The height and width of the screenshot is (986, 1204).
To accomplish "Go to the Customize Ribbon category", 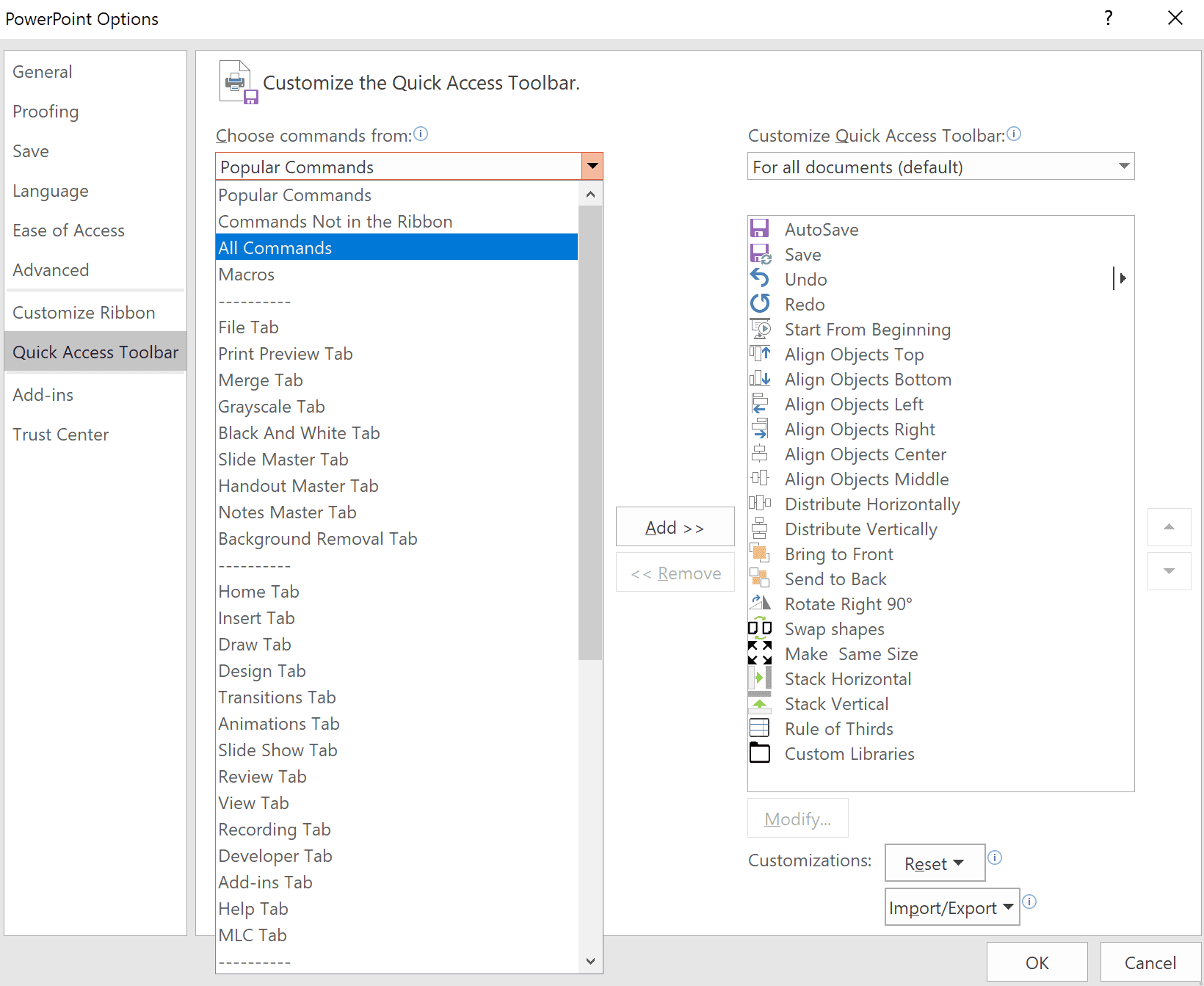I will coord(95,313).
